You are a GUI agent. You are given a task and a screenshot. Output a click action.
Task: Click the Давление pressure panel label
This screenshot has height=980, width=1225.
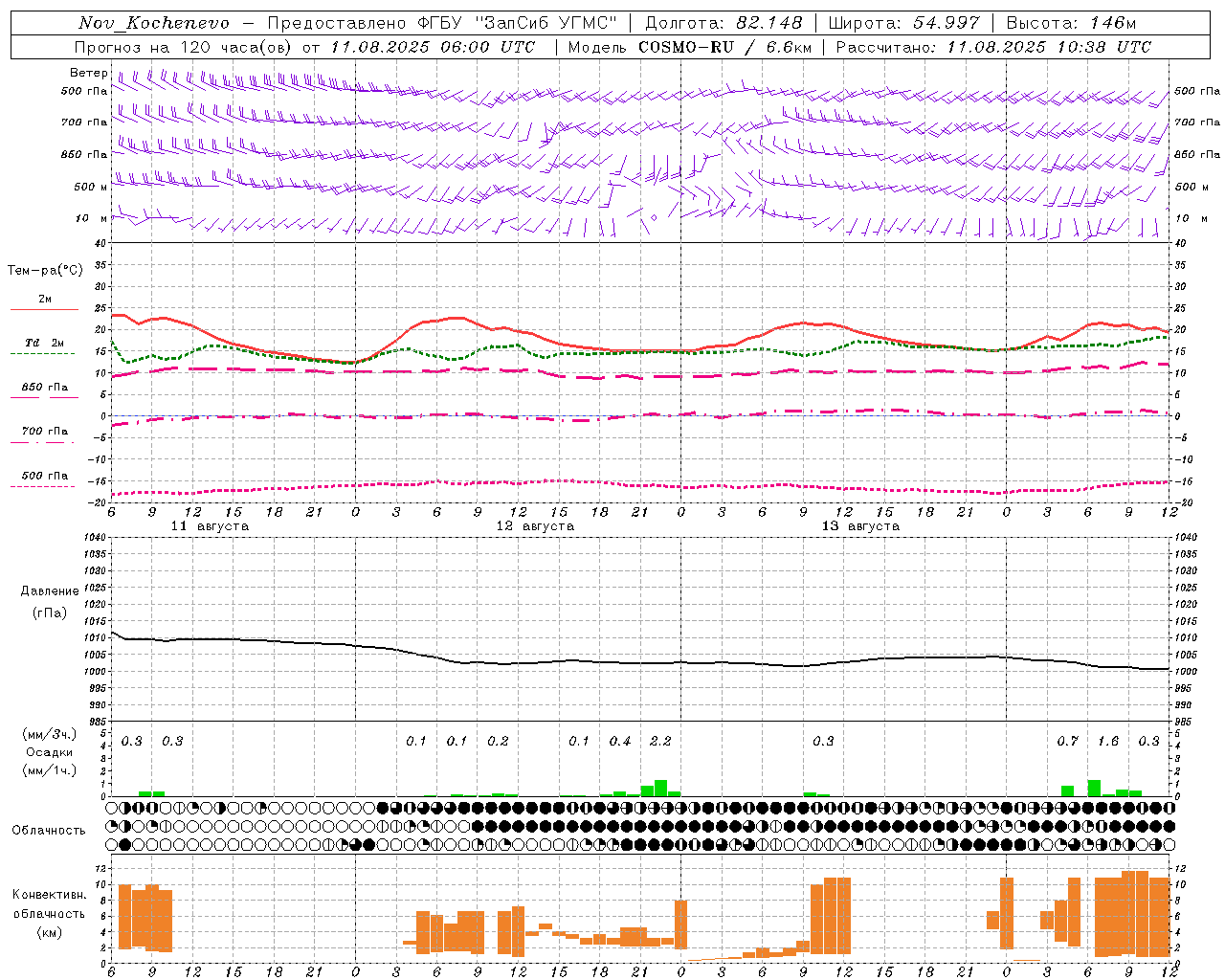coord(50,591)
